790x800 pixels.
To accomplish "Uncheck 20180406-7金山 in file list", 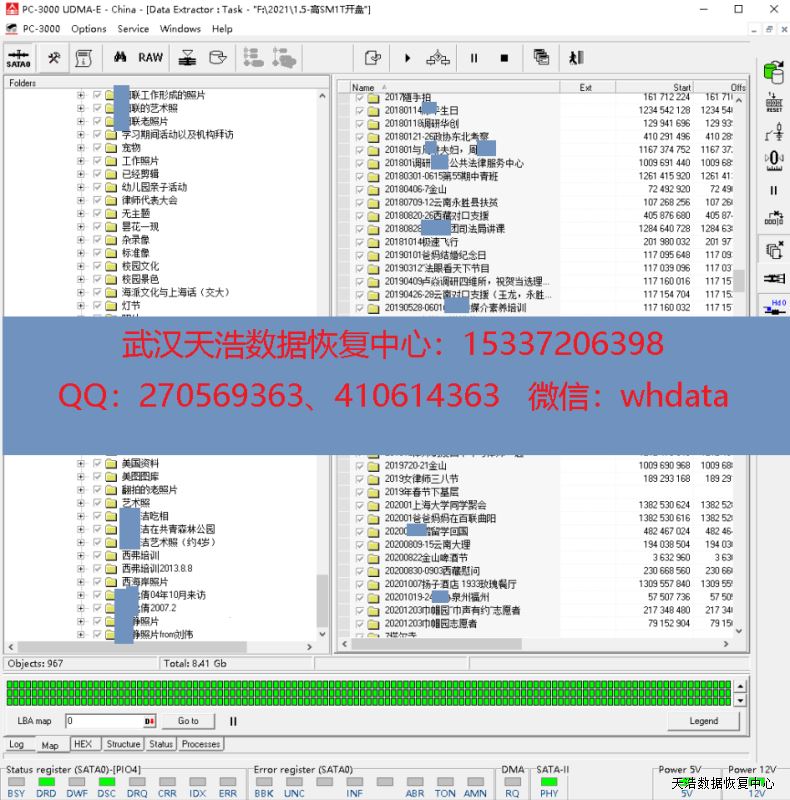I will 359,189.
